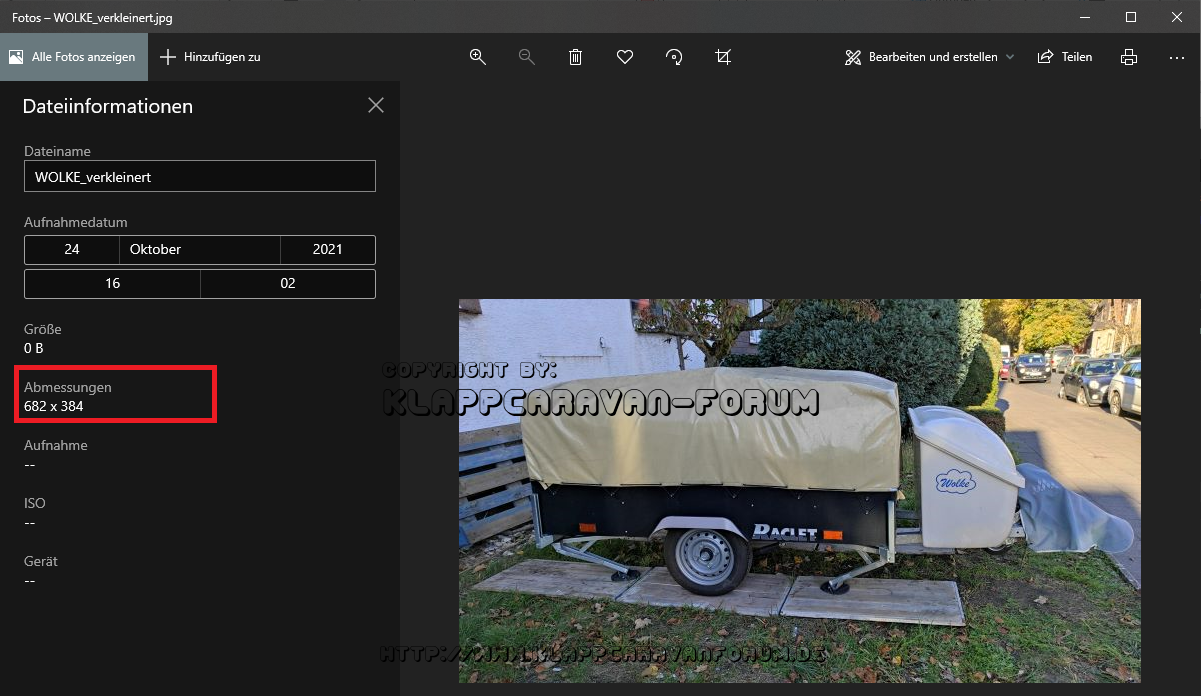Image resolution: width=1201 pixels, height=696 pixels.
Task: Open the month field showing Oktober
Action: coord(200,250)
